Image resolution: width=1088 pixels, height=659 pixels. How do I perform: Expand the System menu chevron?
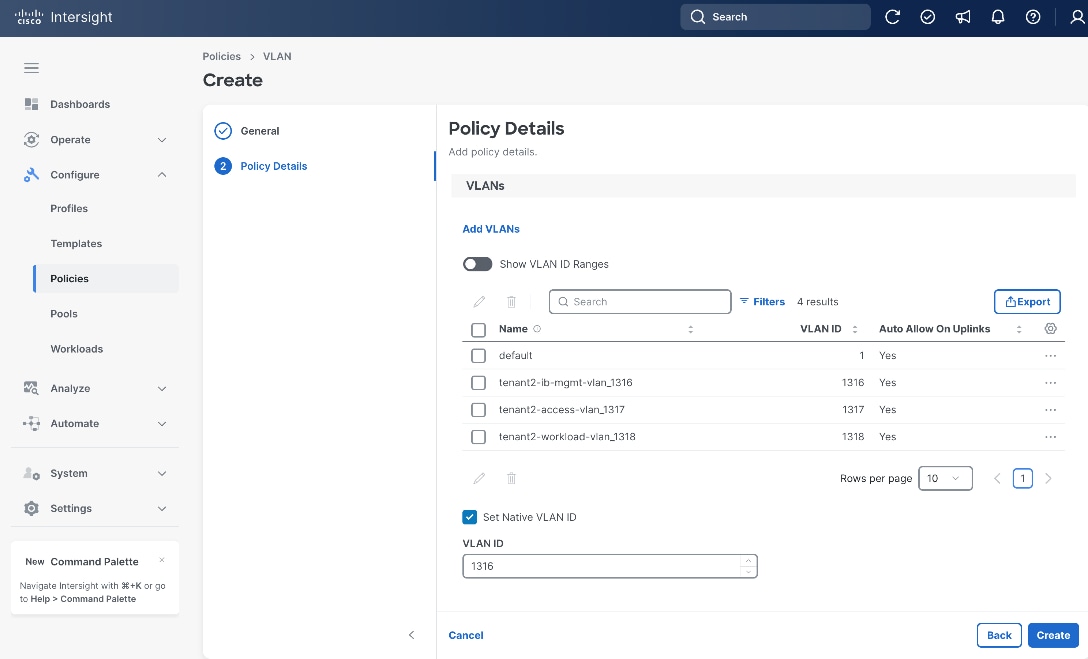click(162, 473)
